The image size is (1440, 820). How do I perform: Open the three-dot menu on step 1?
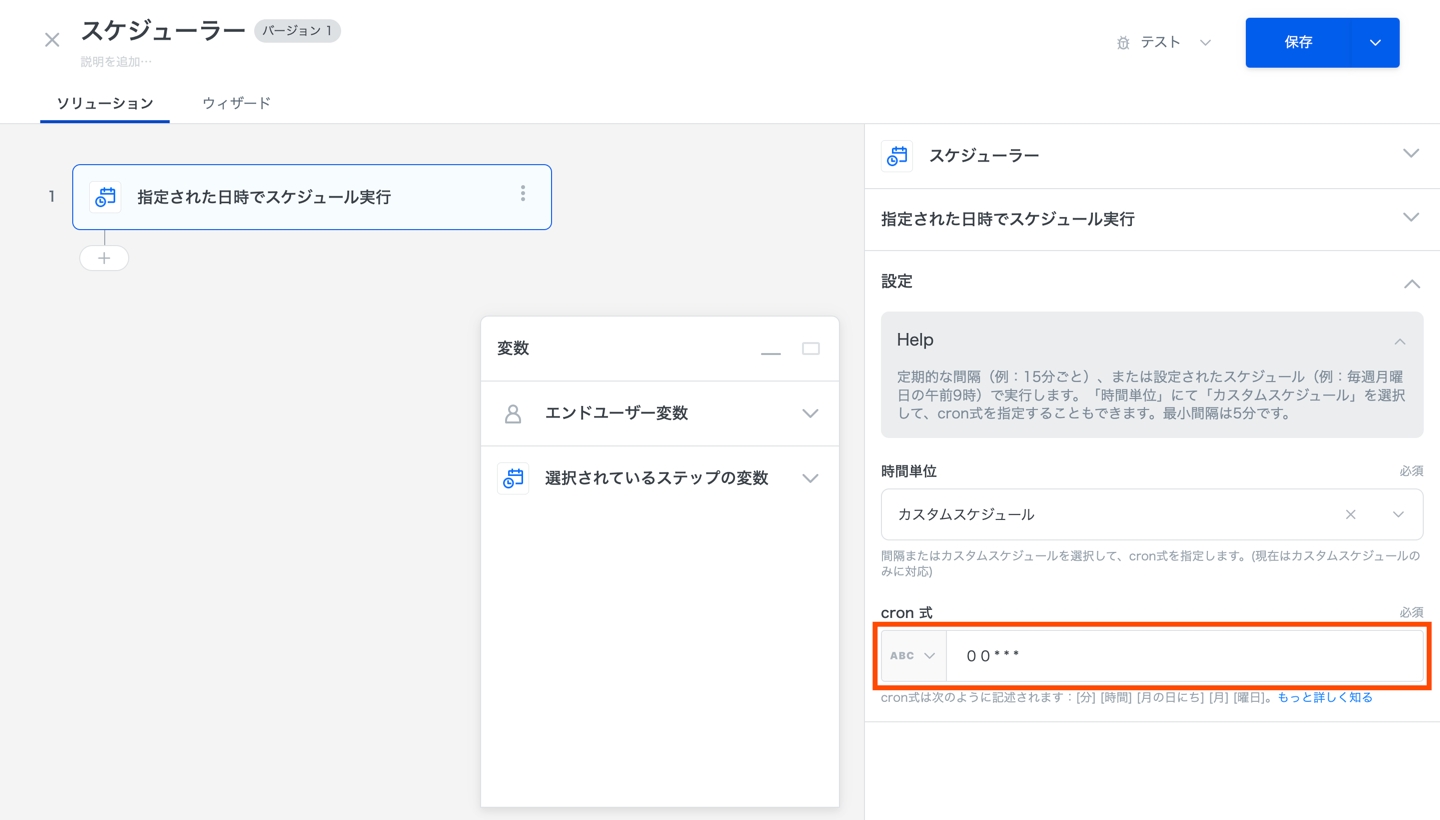[x=522, y=194]
